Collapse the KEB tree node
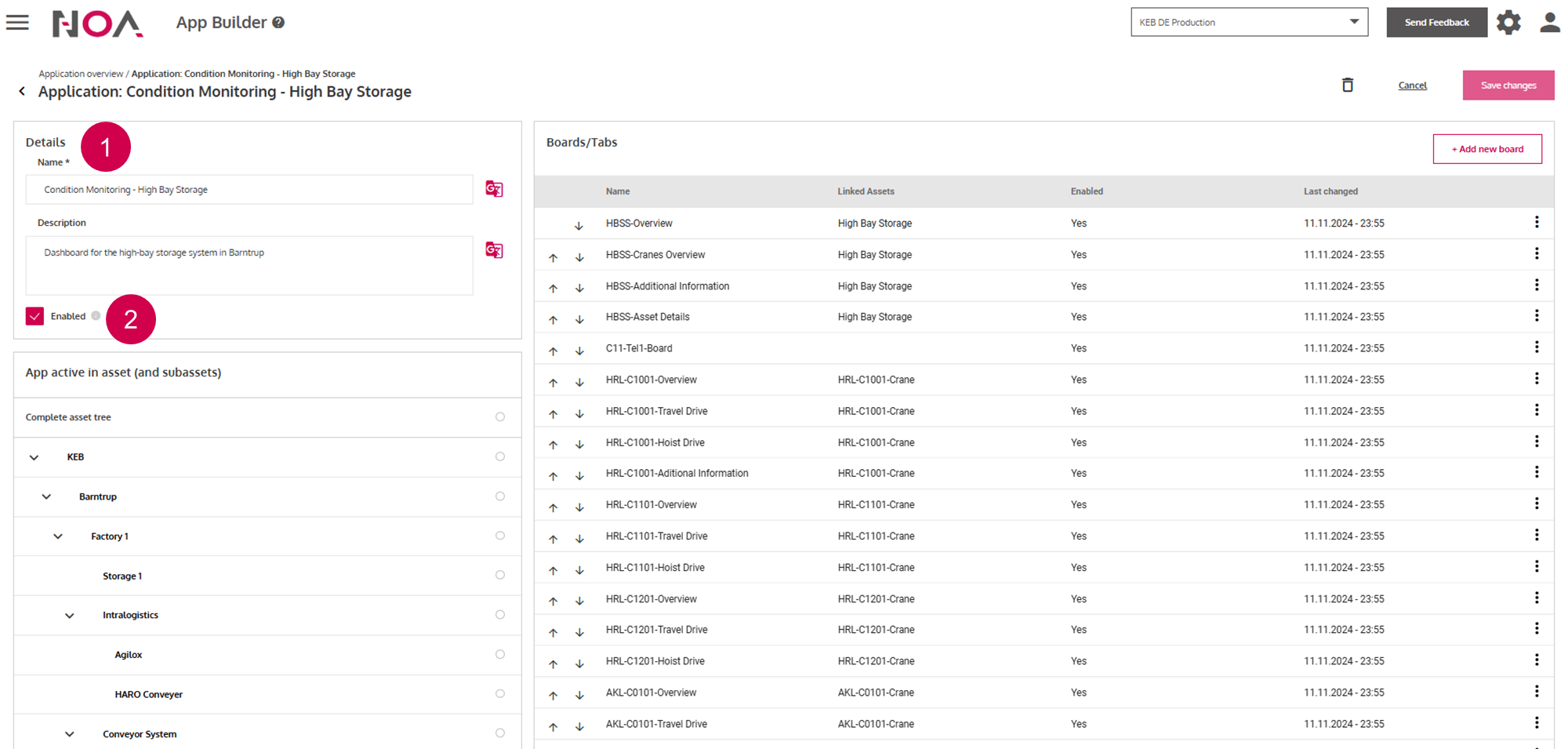Screen dimensions: 1568x749 coord(34,457)
